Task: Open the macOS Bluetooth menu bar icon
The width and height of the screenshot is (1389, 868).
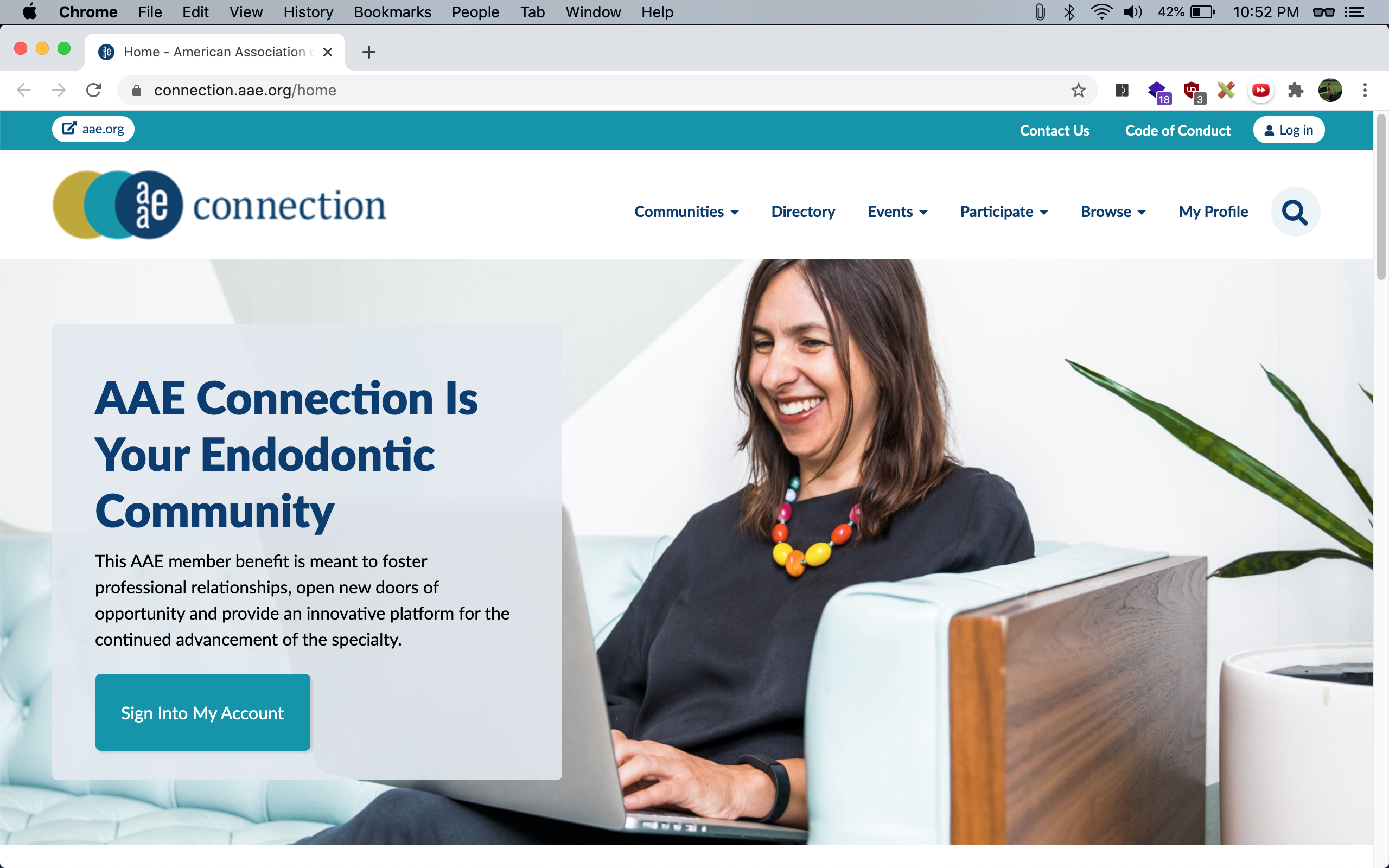Action: (x=1069, y=12)
